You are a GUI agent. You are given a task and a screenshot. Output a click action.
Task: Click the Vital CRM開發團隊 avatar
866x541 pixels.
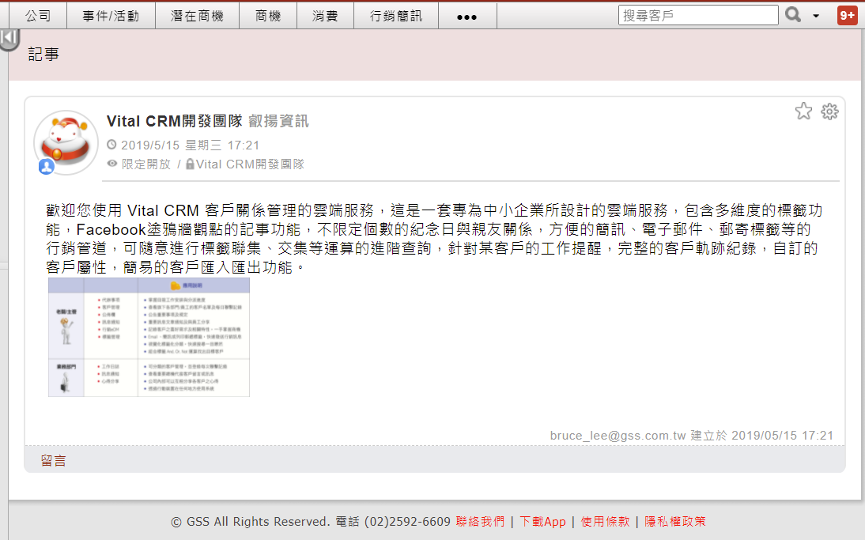point(66,142)
